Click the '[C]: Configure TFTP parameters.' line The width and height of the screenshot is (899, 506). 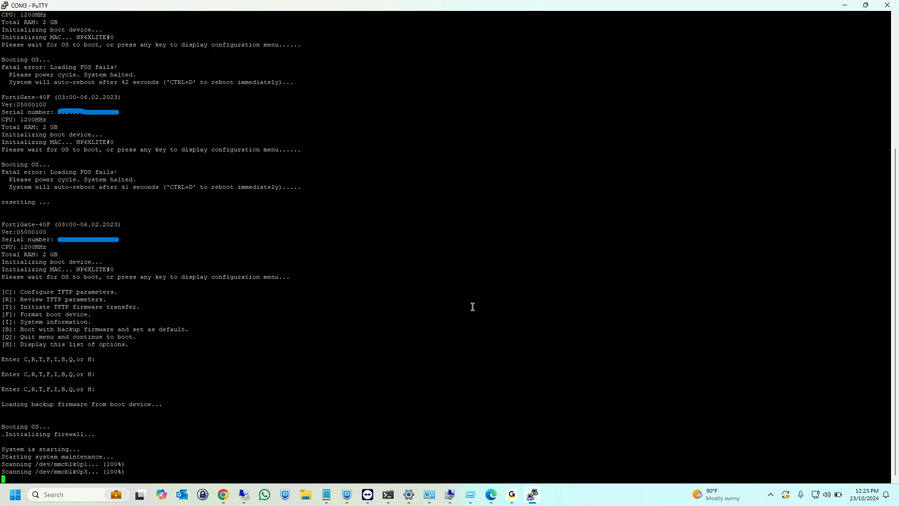click(59, 292)
